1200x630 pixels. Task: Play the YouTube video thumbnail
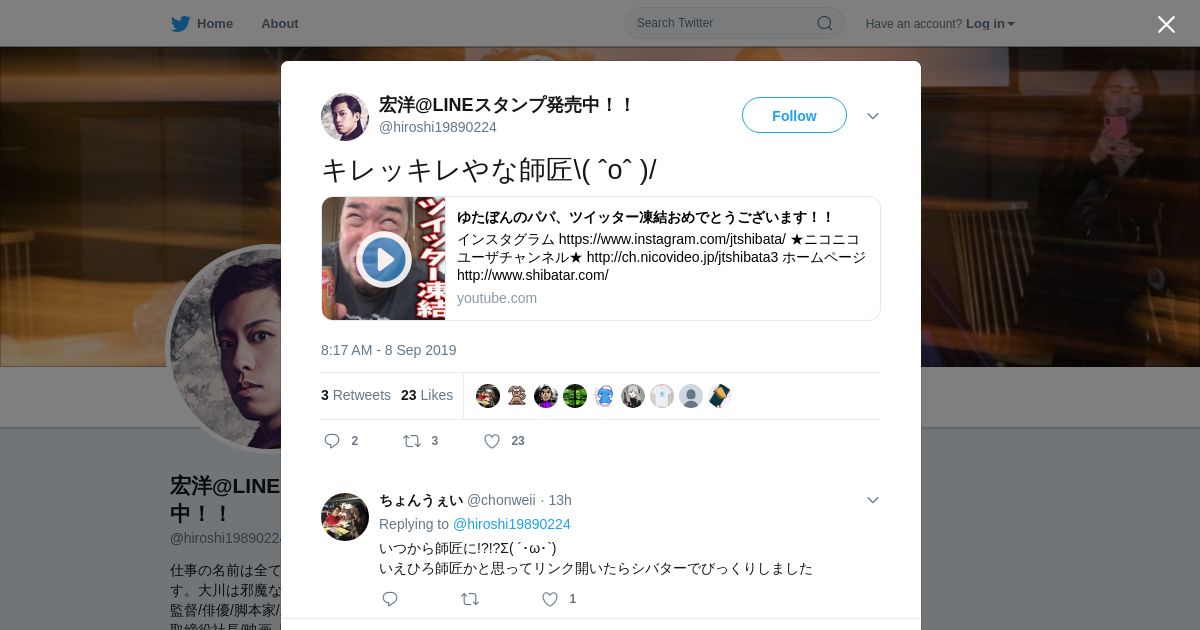[384, 259]
